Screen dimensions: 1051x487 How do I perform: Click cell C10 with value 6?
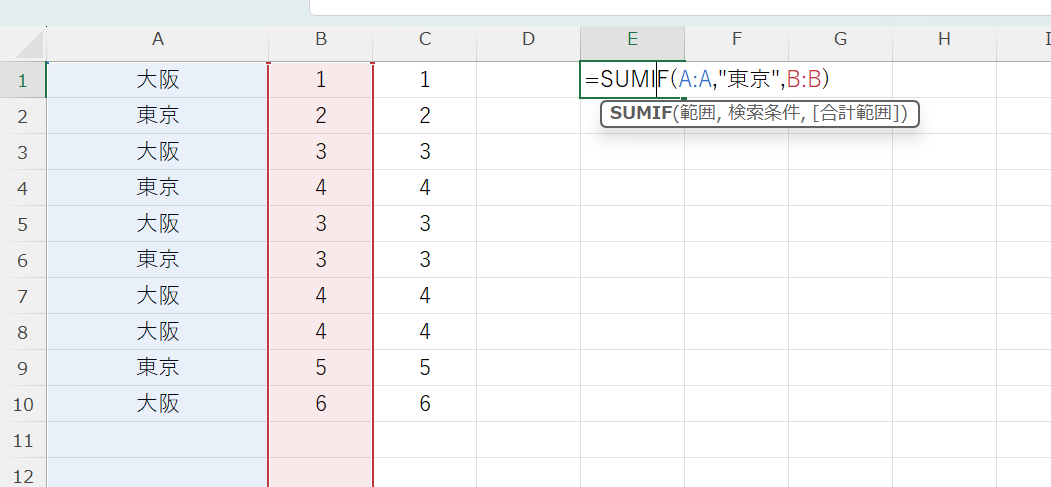pyautogui.click(x=425, y=404)
